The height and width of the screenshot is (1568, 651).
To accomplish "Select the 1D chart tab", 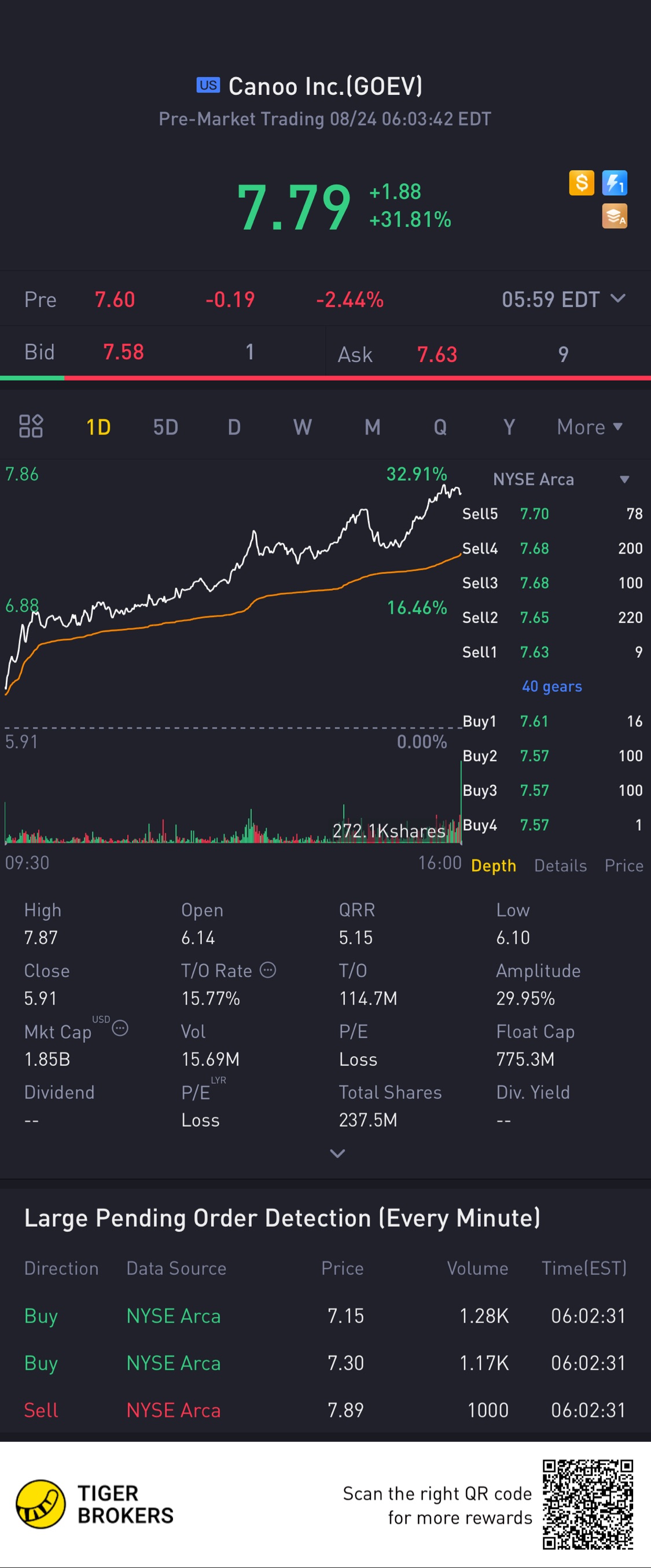I will coord(98,427).
